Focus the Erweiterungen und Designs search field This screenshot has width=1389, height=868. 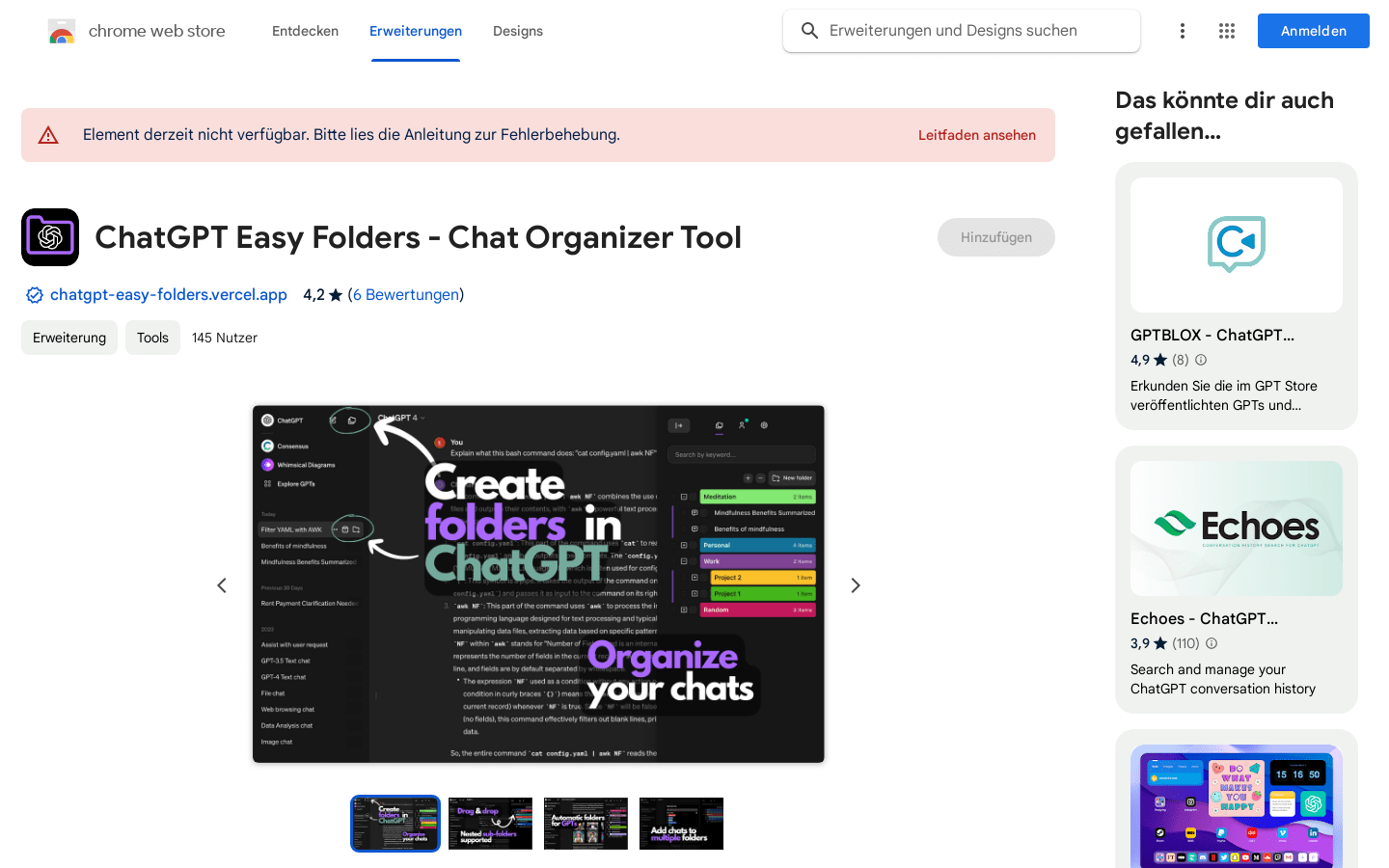(x=962, y=31)
